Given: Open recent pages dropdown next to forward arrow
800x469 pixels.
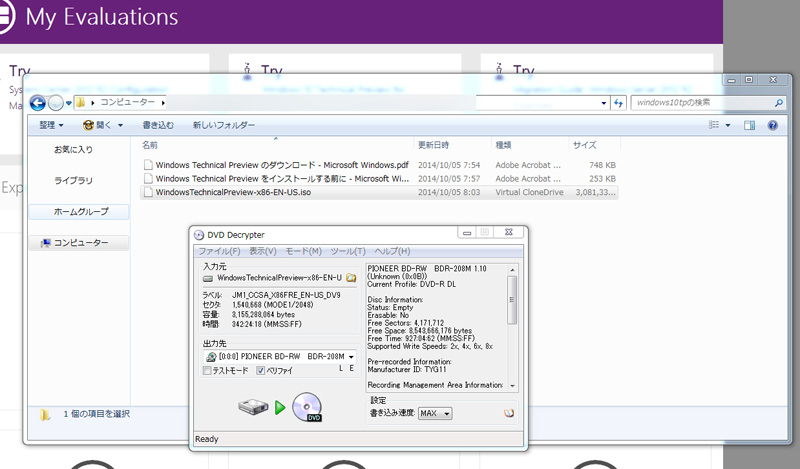Looking at the screenshot, I should point(68,103).
